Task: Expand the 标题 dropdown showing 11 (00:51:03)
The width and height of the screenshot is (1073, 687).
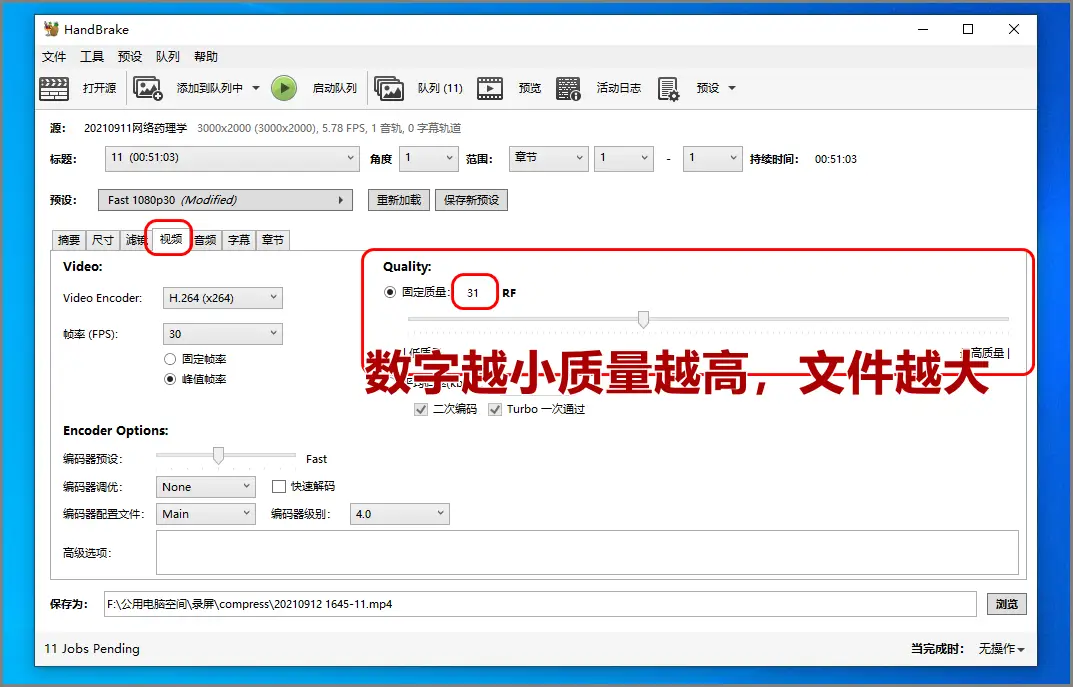Action: tap(232, 158)
